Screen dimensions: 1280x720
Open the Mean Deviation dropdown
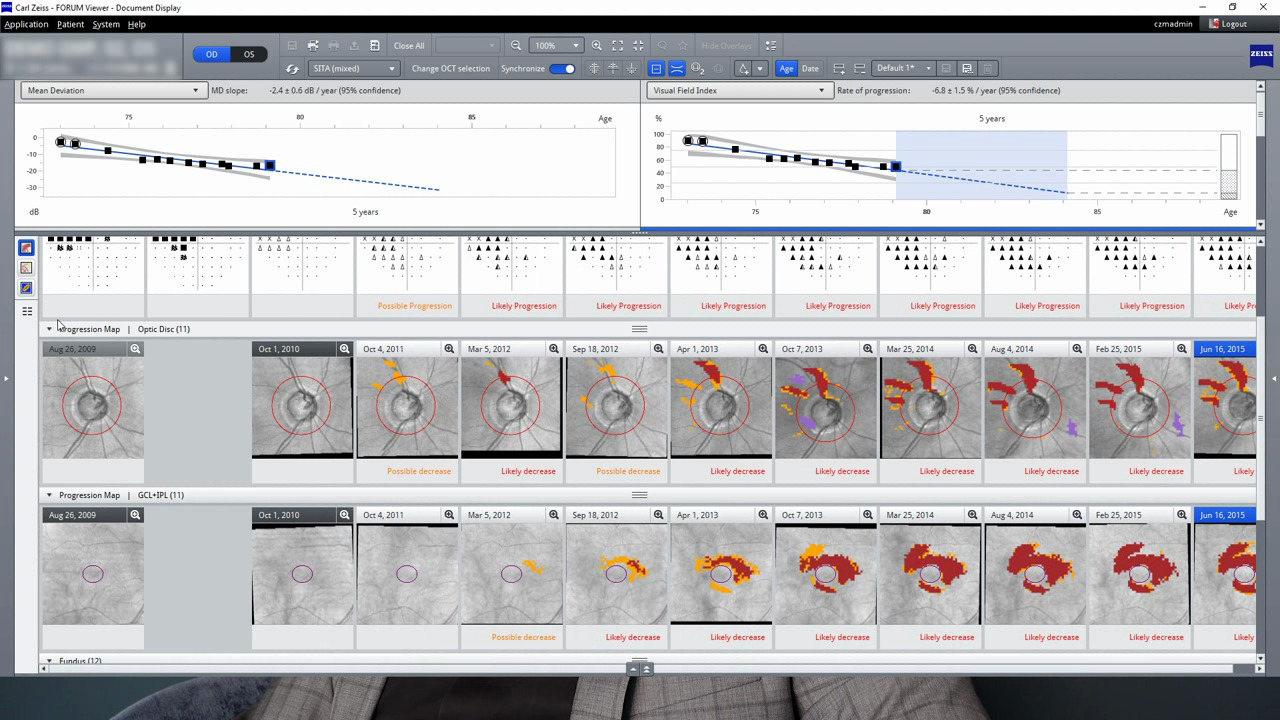click(113, 90)
